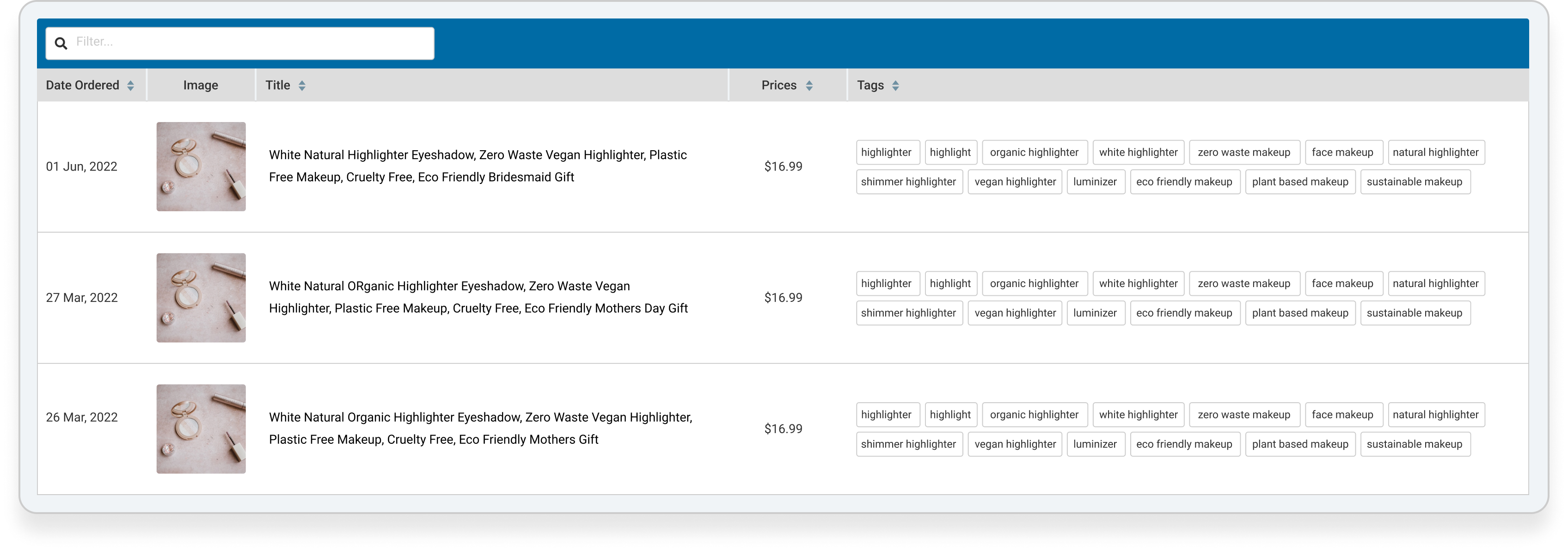
Task: Click 'sustainable makeup' tag in 01 Jun row
Action: 1415,182
